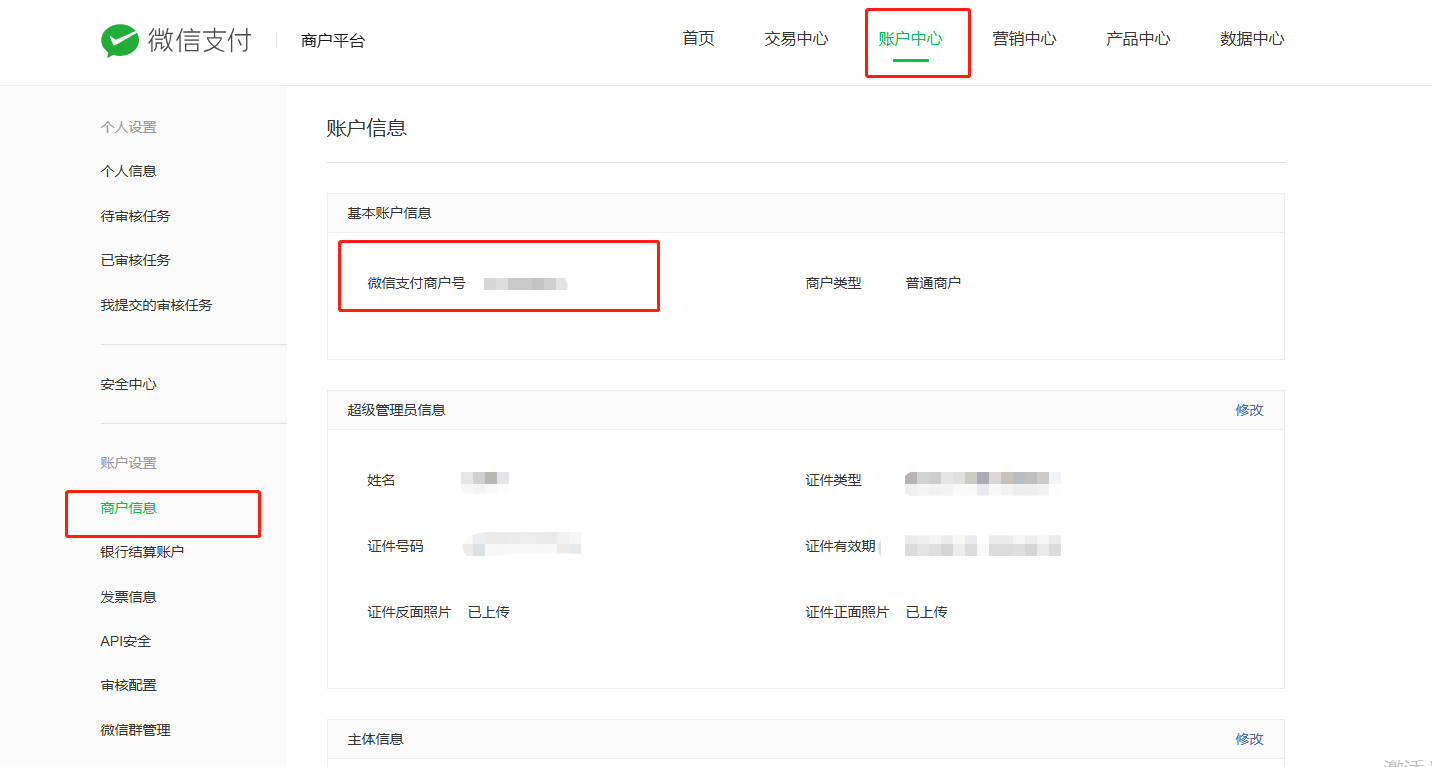The height and width of the screenshot is (767, 1432).
Task: Open the 首页 tab
Action: click(698, 39)
